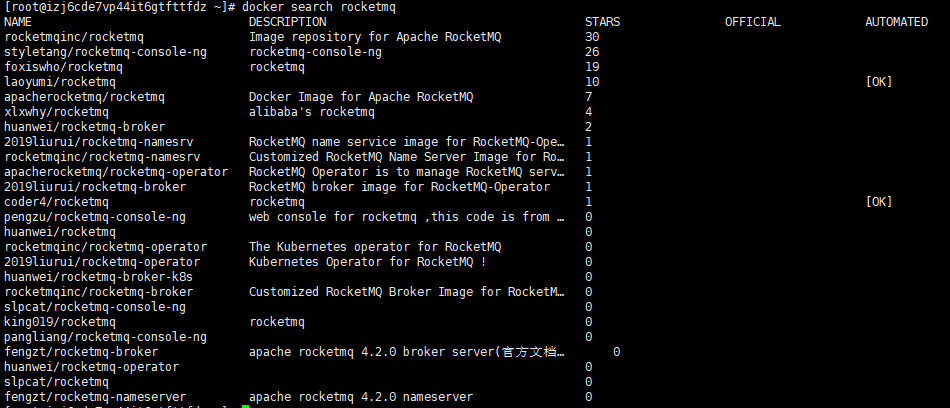
Task: Select the NAME column header
Action: coord(17,22)
